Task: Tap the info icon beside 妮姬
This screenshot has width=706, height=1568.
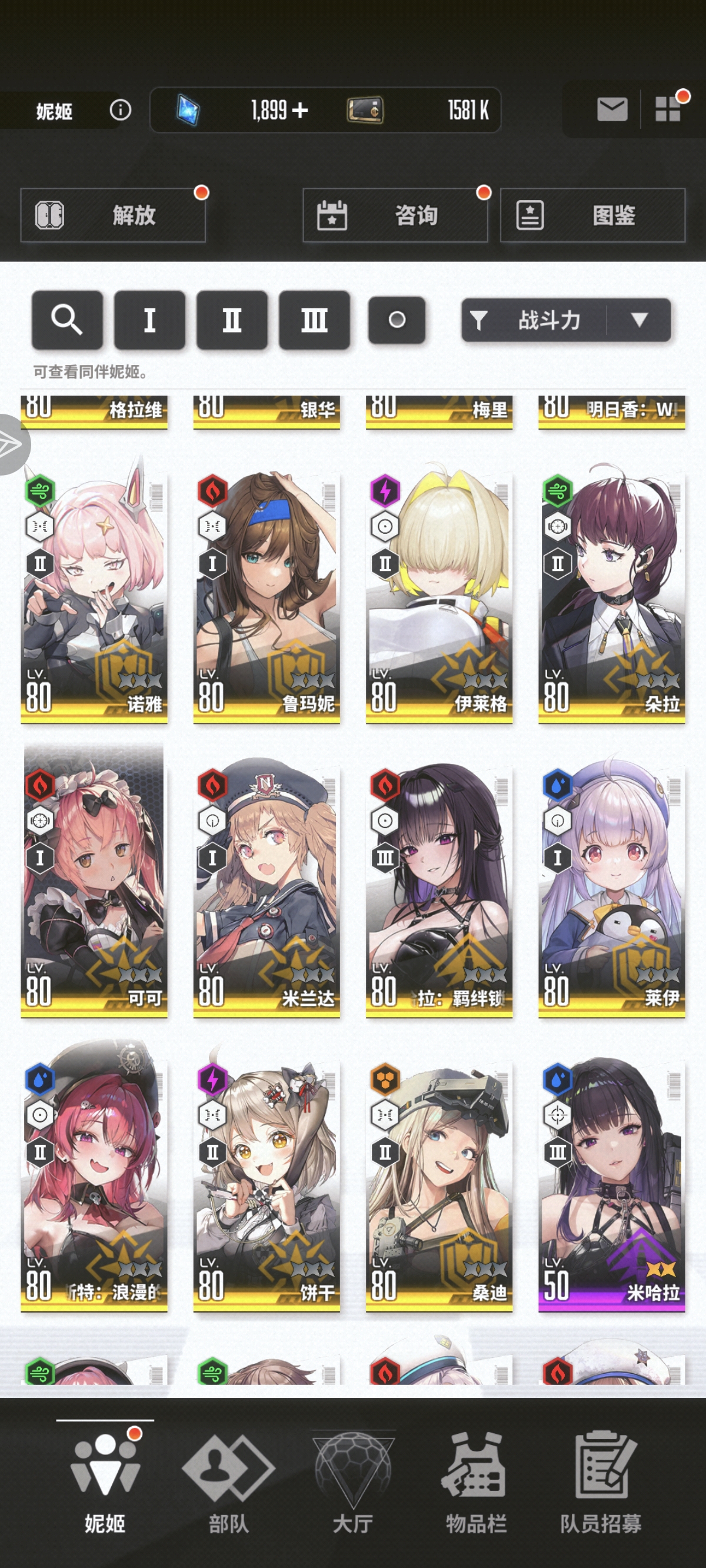Action: [121, 110]
